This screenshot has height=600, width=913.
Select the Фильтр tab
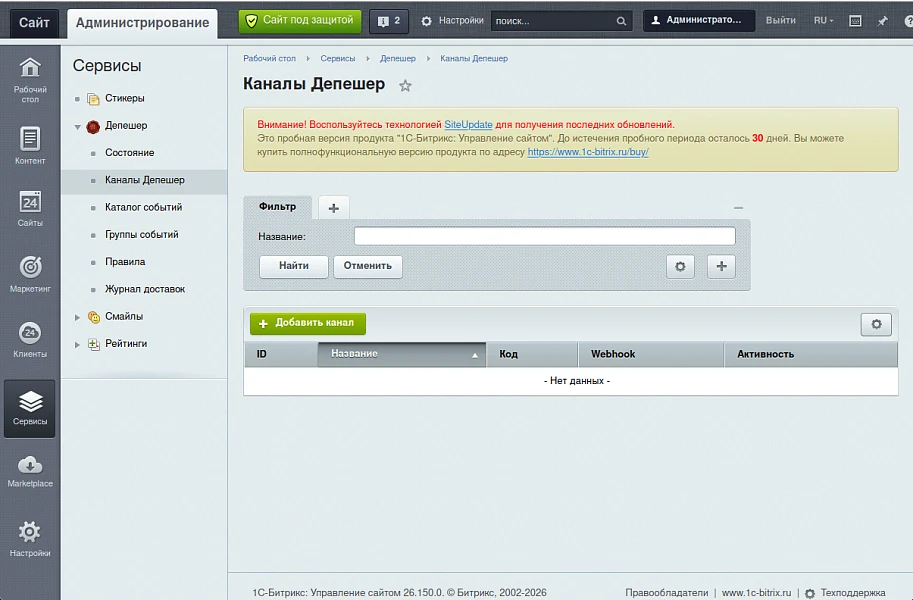click(x=277, y=207)
